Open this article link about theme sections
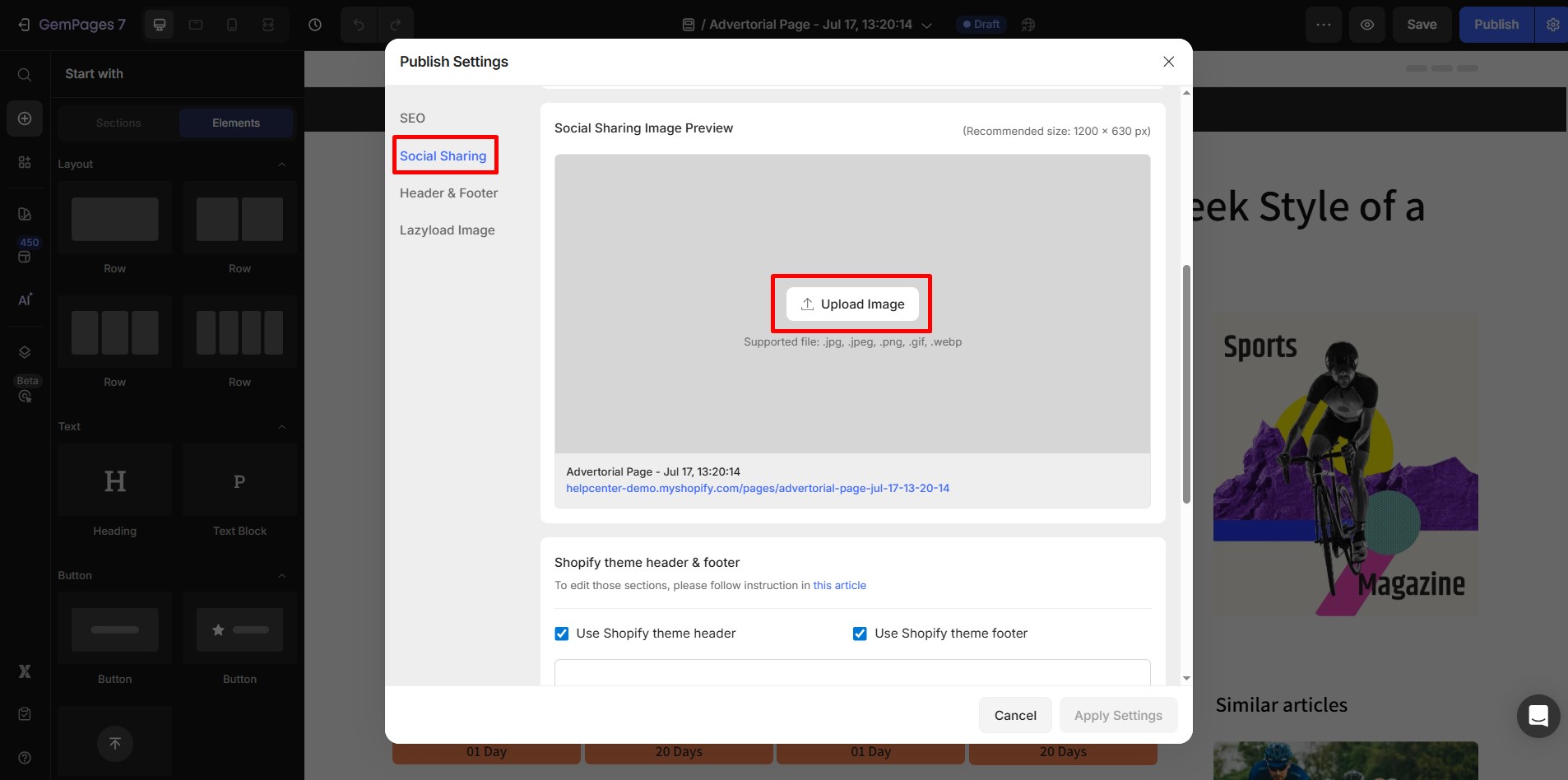This screenshot has width=1568, height=780. coord(839,585)
